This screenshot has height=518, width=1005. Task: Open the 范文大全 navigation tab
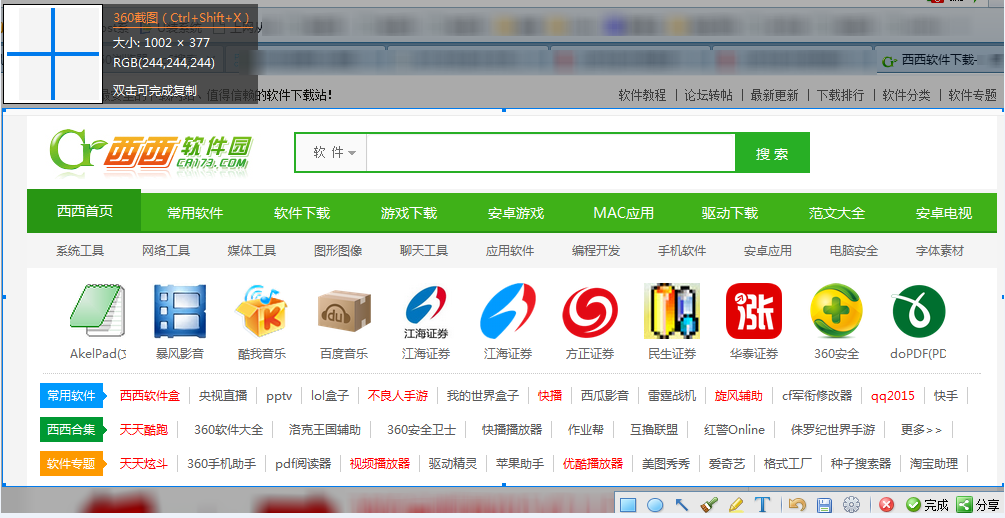click(837, 213)
